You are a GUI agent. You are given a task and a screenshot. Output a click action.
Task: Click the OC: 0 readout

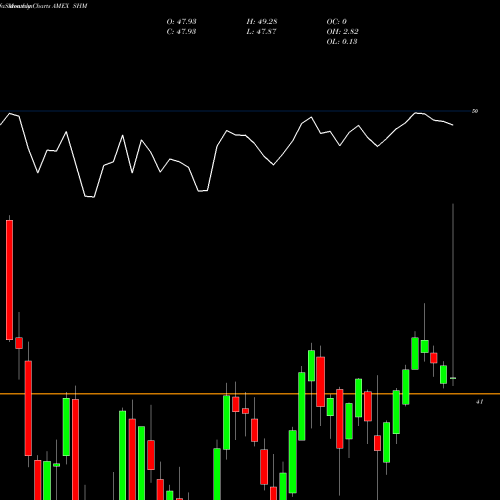click(x=337, y=22)
